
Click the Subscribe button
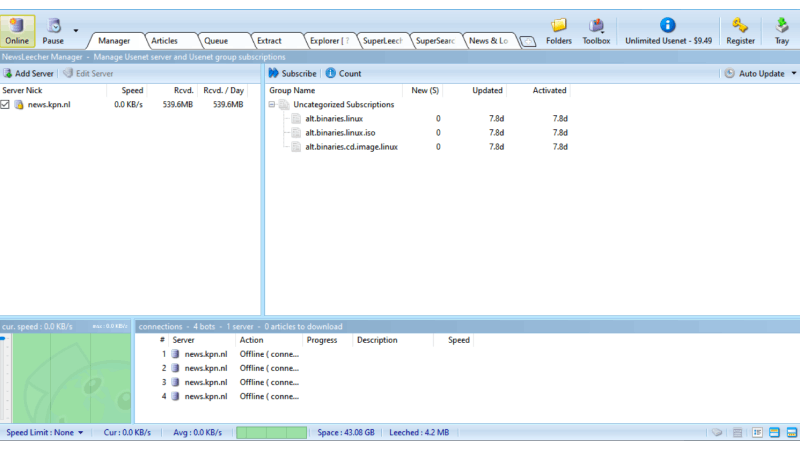(x=293, y=73)
